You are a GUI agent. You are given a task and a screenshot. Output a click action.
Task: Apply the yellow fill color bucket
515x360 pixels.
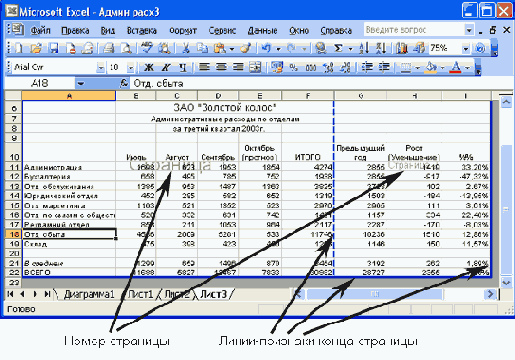[x=431, y=68]
